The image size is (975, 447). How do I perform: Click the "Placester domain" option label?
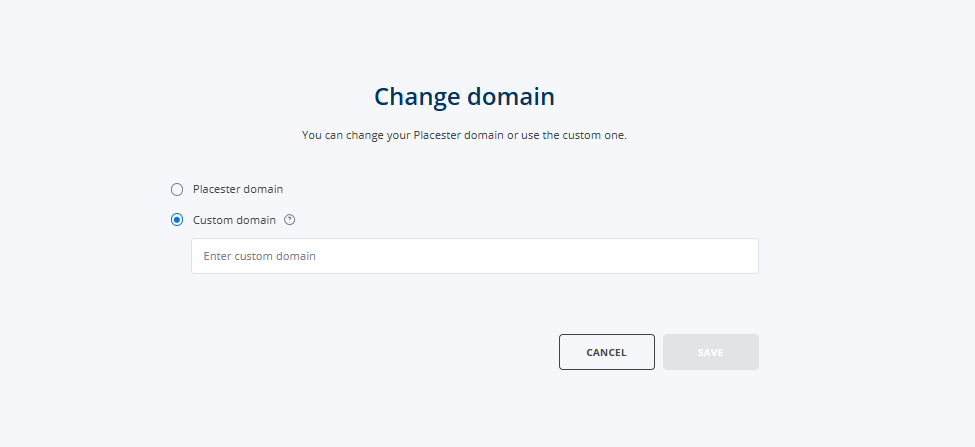(238, 189)
